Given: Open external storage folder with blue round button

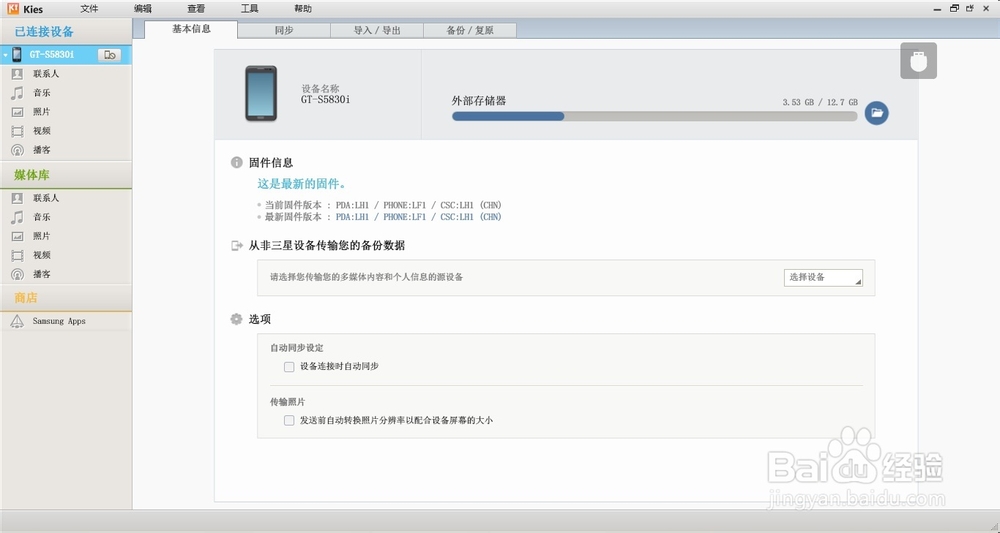Looking at the screenshot, I should [x=876, y=113].
